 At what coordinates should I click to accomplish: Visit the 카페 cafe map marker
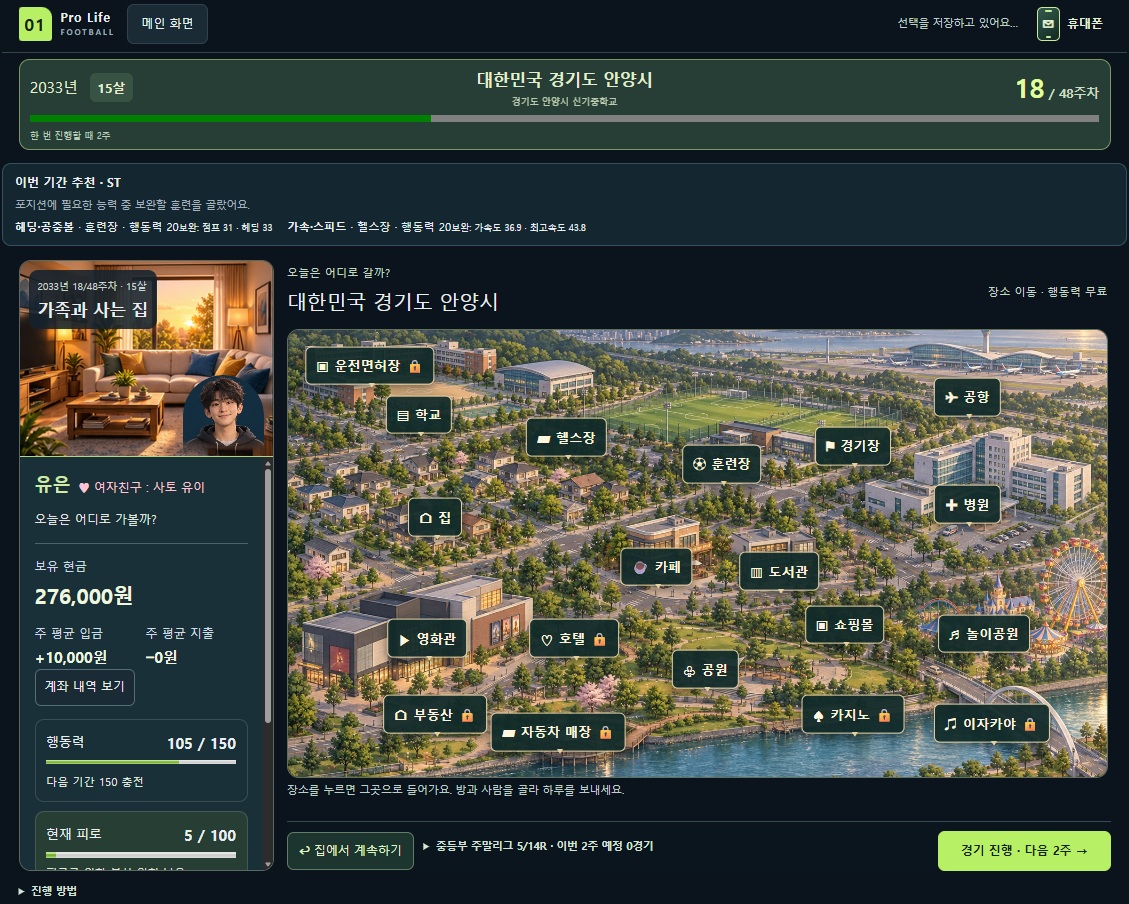(656, 567)
